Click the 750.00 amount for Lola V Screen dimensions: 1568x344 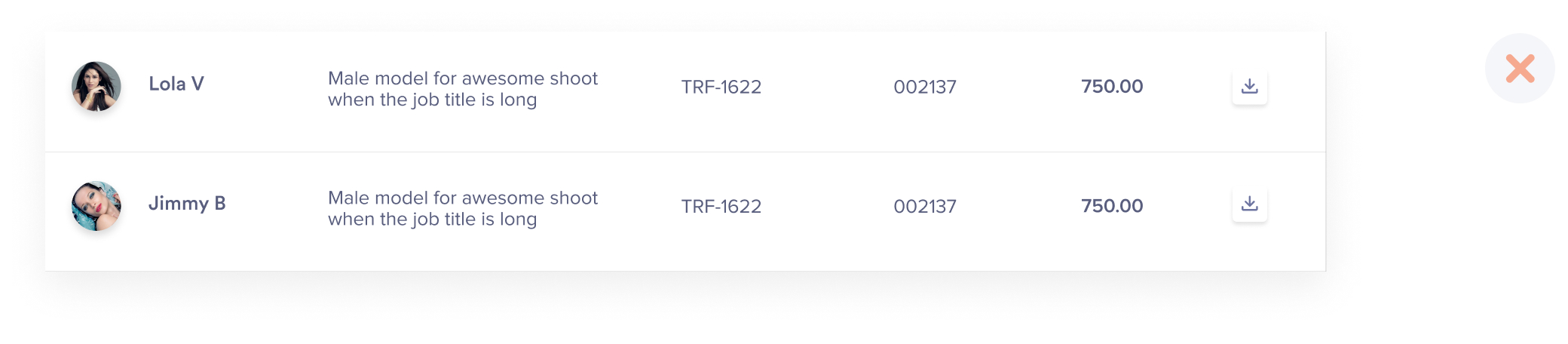pyautogui.click(x=1112, y=86)
